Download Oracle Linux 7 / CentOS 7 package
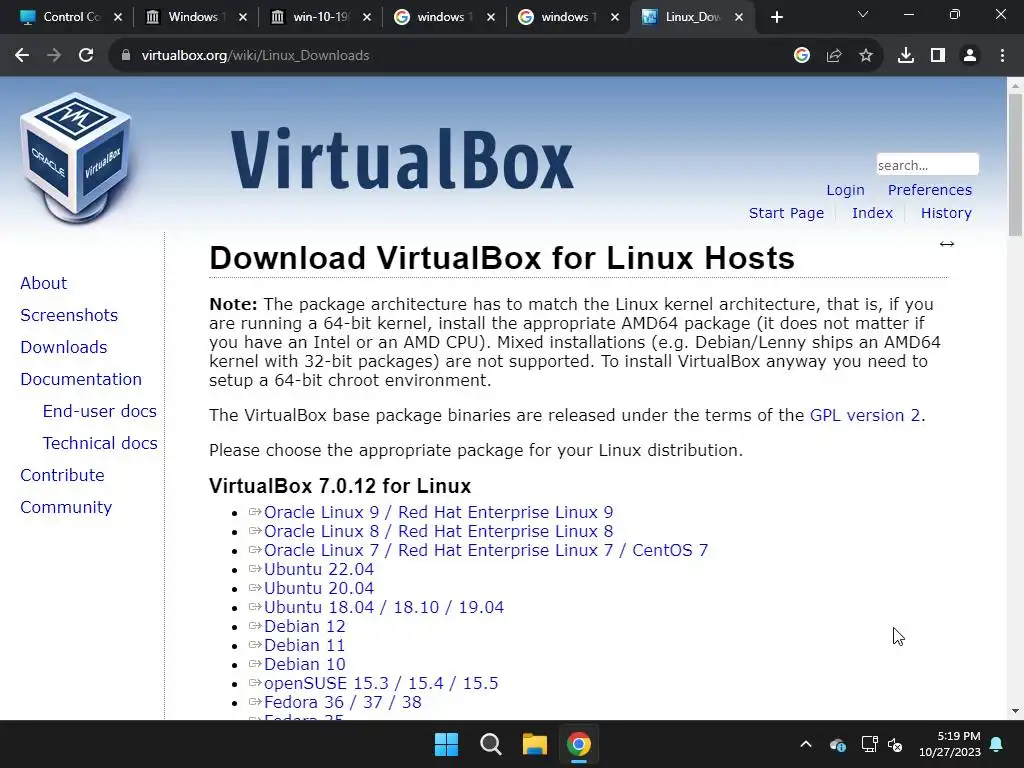This screenshot has height=768, width=1024. (486, 551)
